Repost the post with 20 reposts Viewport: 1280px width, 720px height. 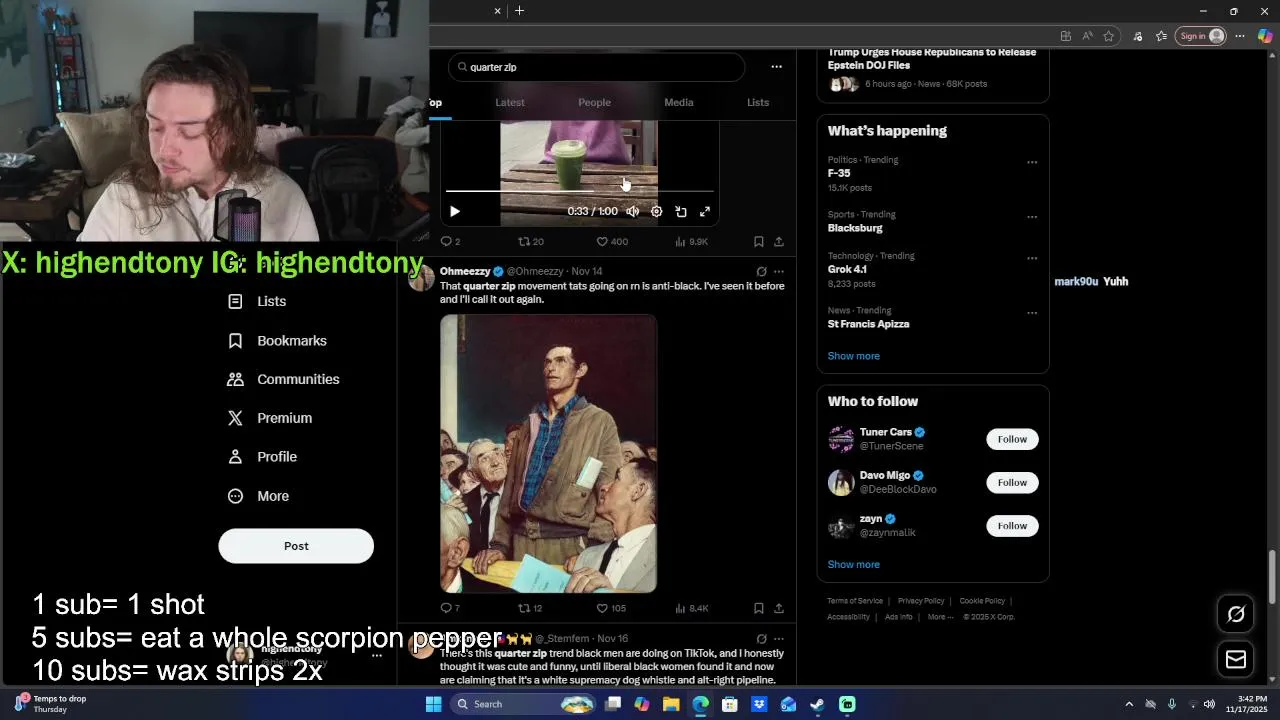click(530, 241)
